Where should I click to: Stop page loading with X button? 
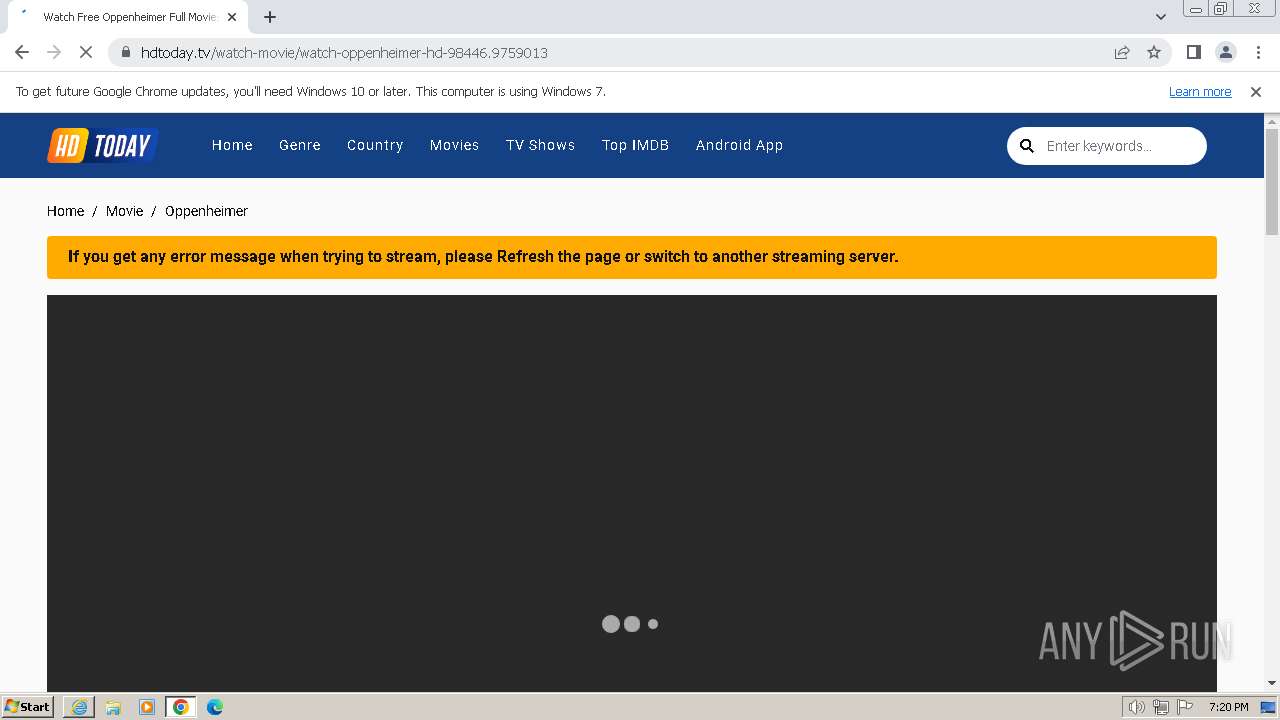coord(86,52)
